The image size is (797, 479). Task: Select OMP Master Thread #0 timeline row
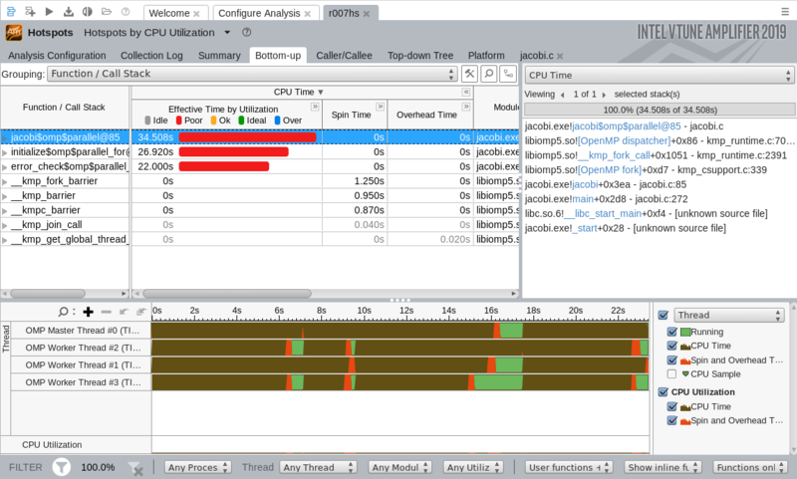click(x=81, y=331)
